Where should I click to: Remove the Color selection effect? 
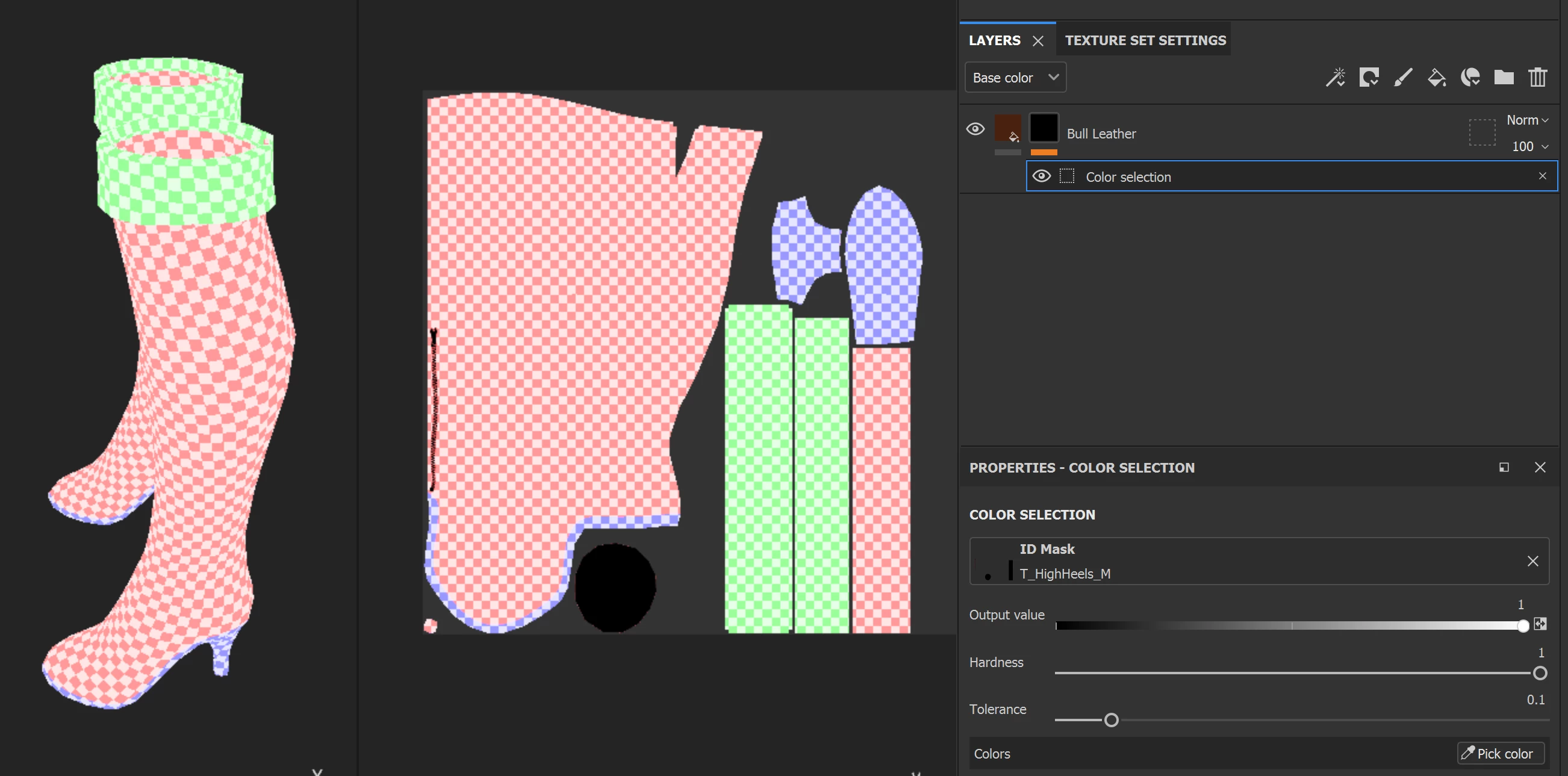point(1543,176)
